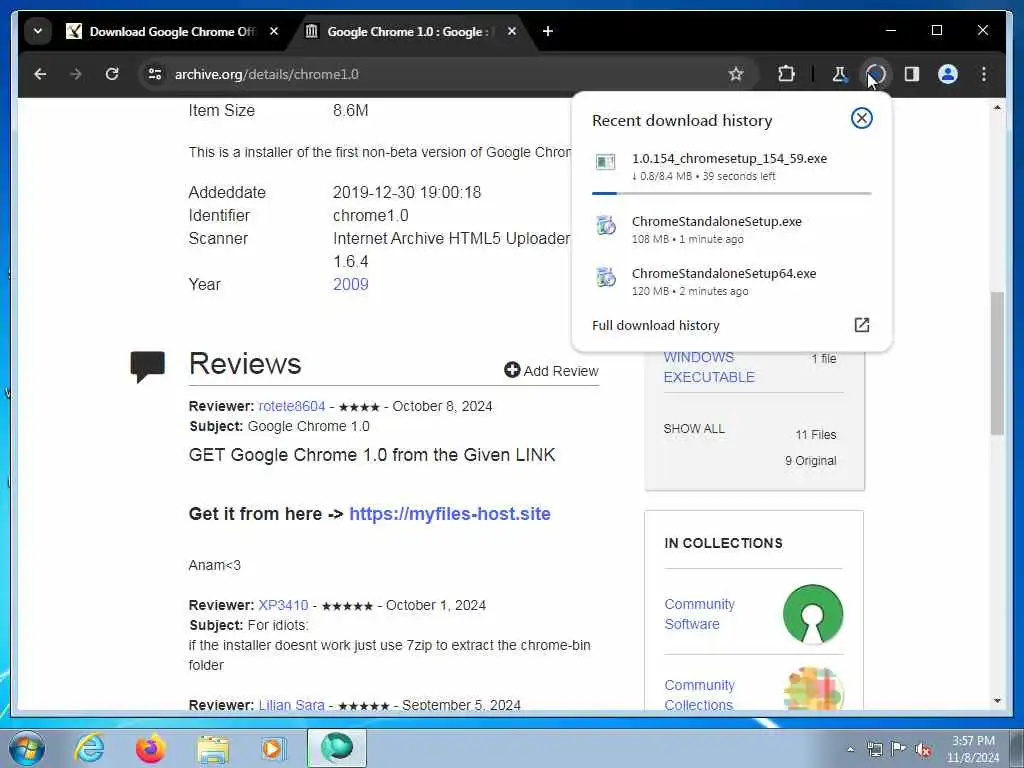Open the Chrome profile avatar
This screenshot has width=1024, height=768.
[948, 74]
